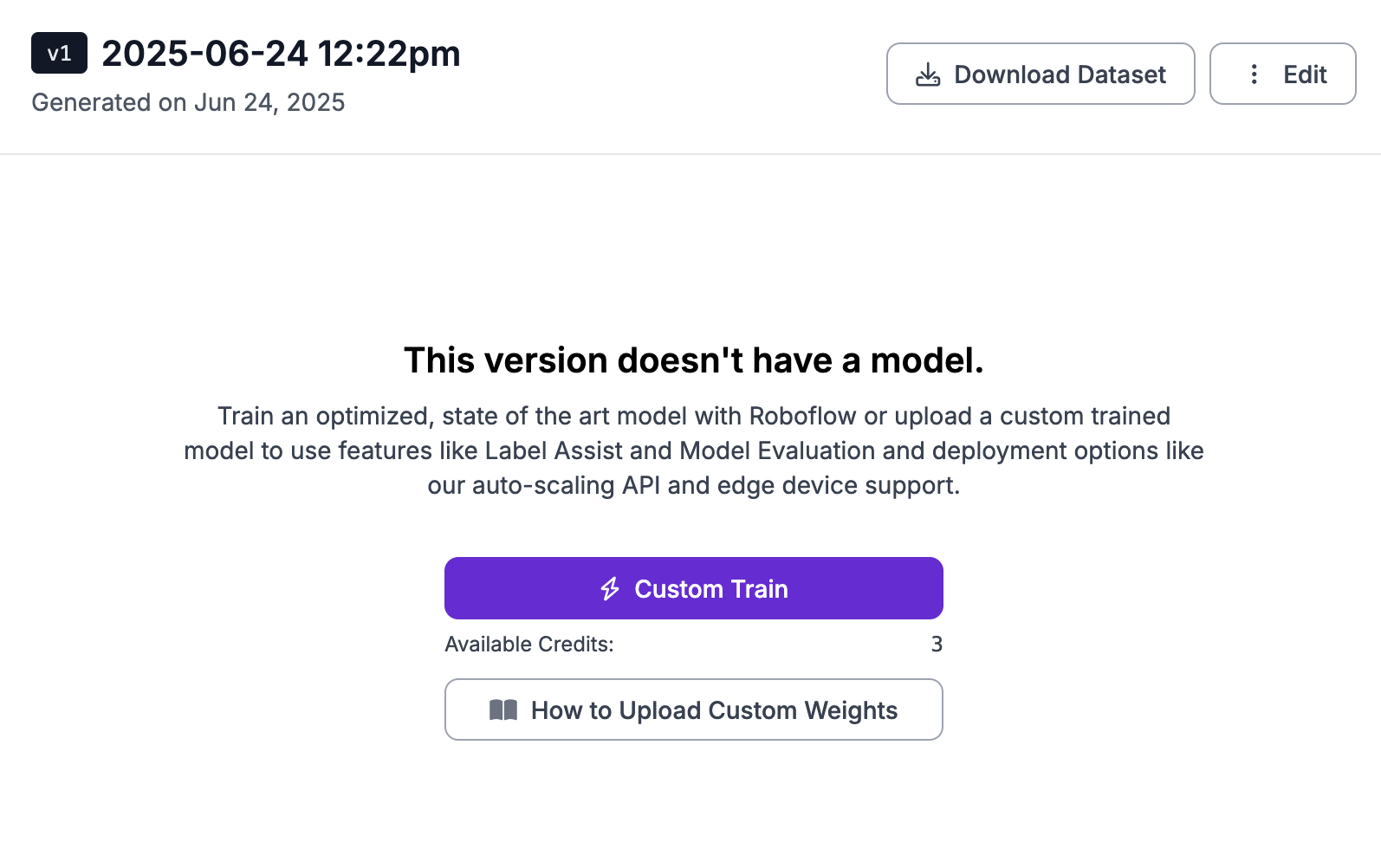Screen dimensions: 1381x868
Task: Click the open book documentation icon
Action: [503, 710]
